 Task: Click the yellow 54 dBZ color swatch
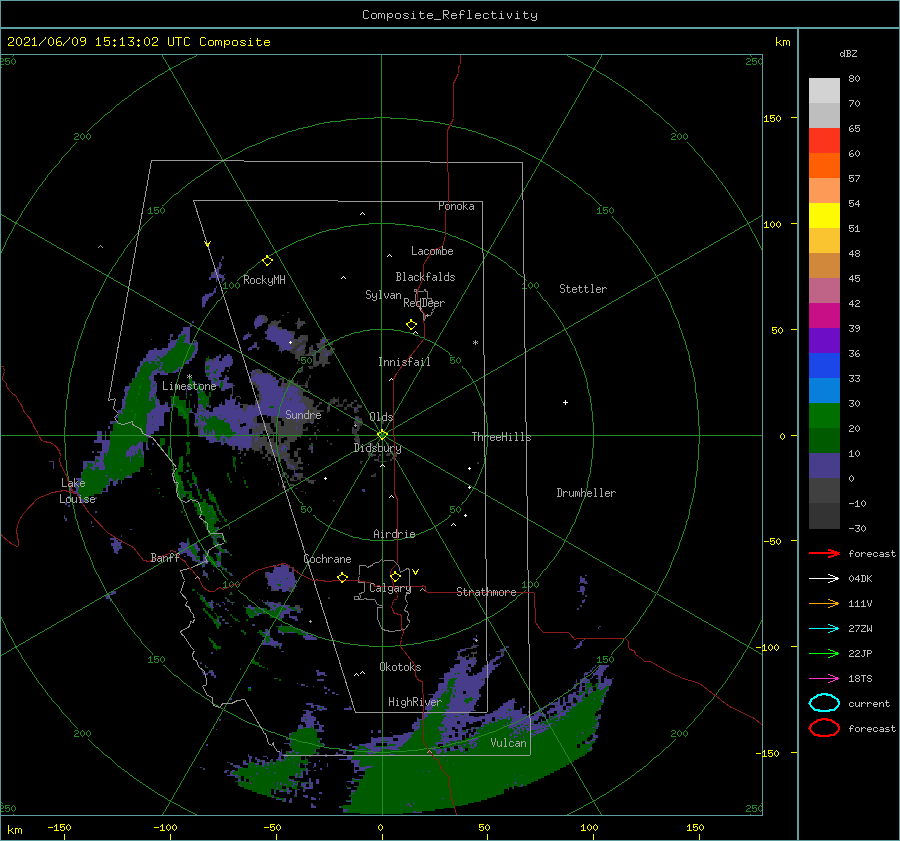pyautogui.click(x=824, y=215)
